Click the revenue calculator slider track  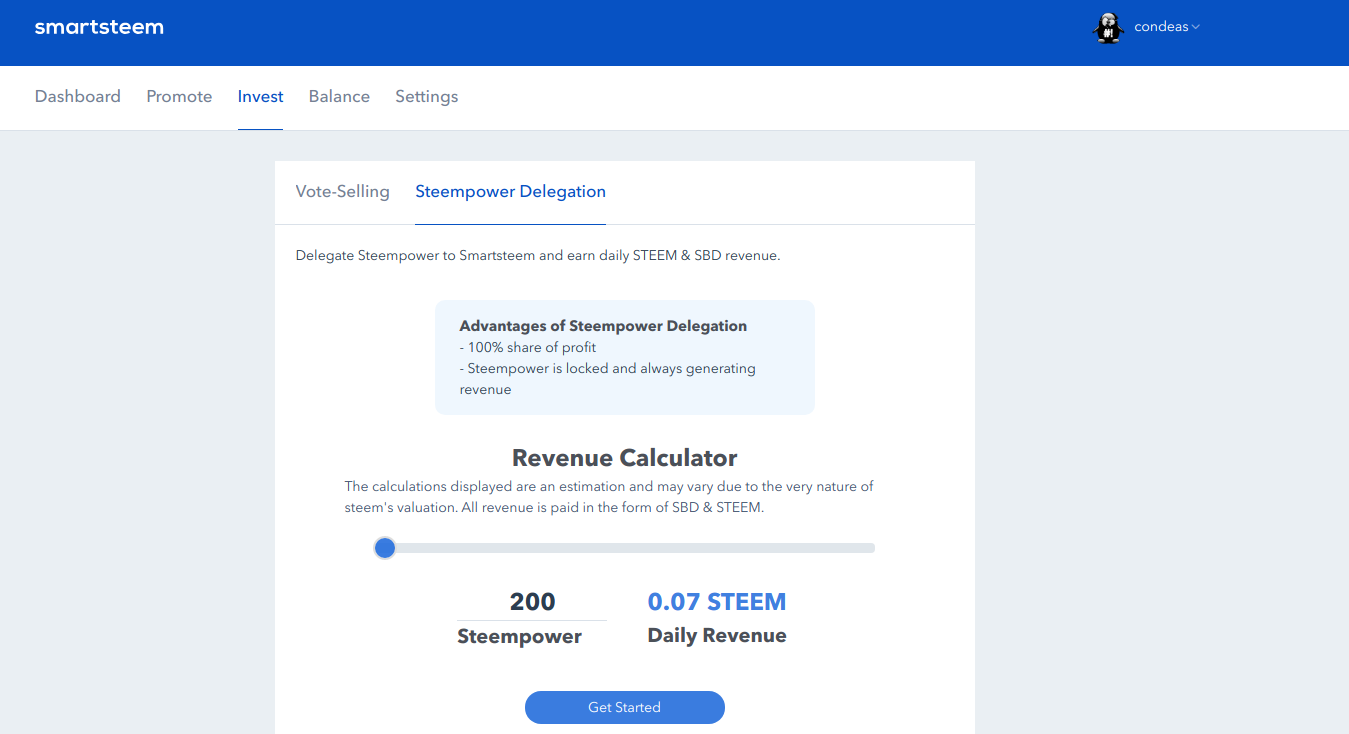(x=625, y=548)
